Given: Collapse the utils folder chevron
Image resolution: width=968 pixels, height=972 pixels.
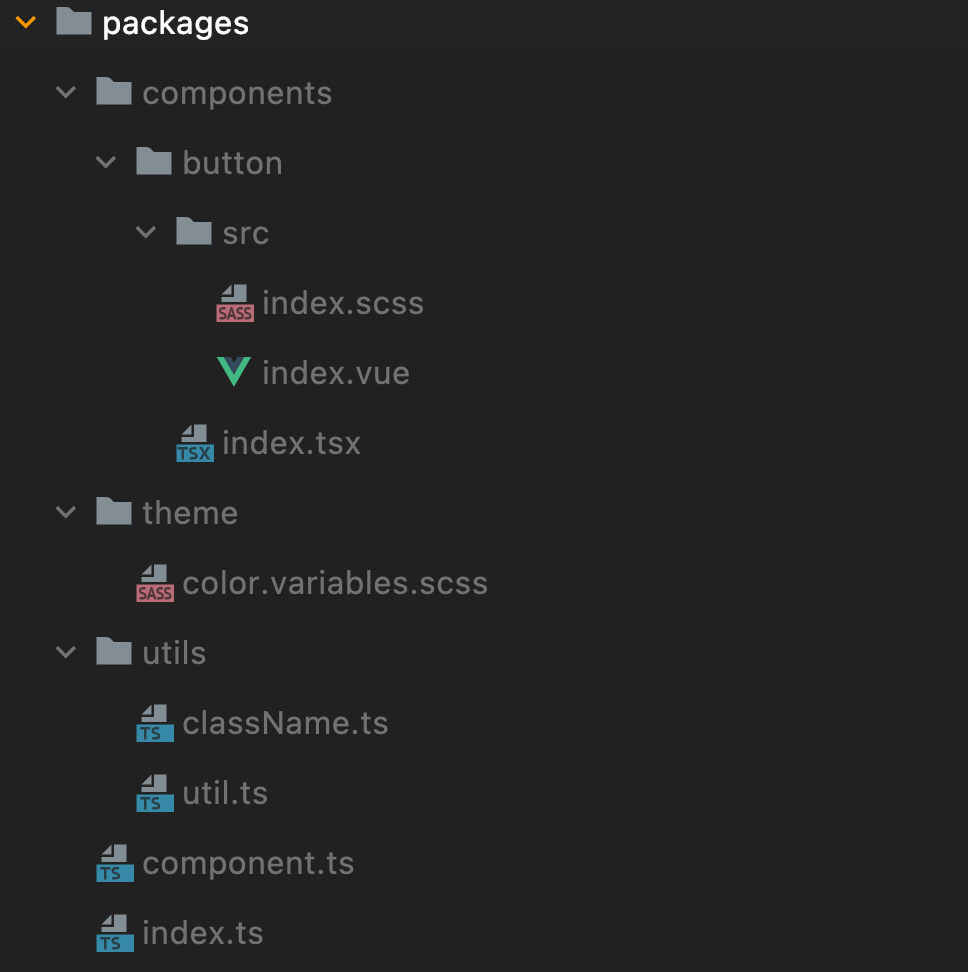Looking at the screenshot, I should tap(66, 653).
